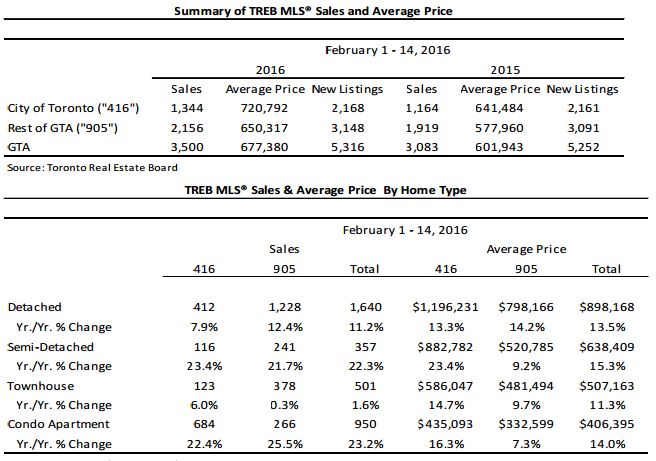Click the 2016 column header
The width and height of the screenshot is (656, 461).
tap(270, 70)
